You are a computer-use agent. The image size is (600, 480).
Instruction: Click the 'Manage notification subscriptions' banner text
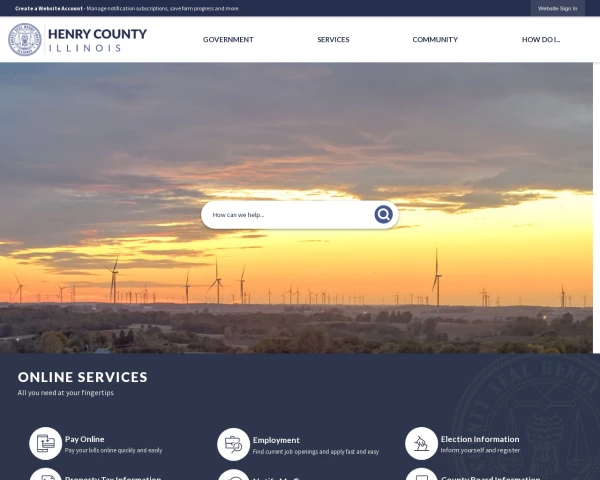tap(162, 8)
